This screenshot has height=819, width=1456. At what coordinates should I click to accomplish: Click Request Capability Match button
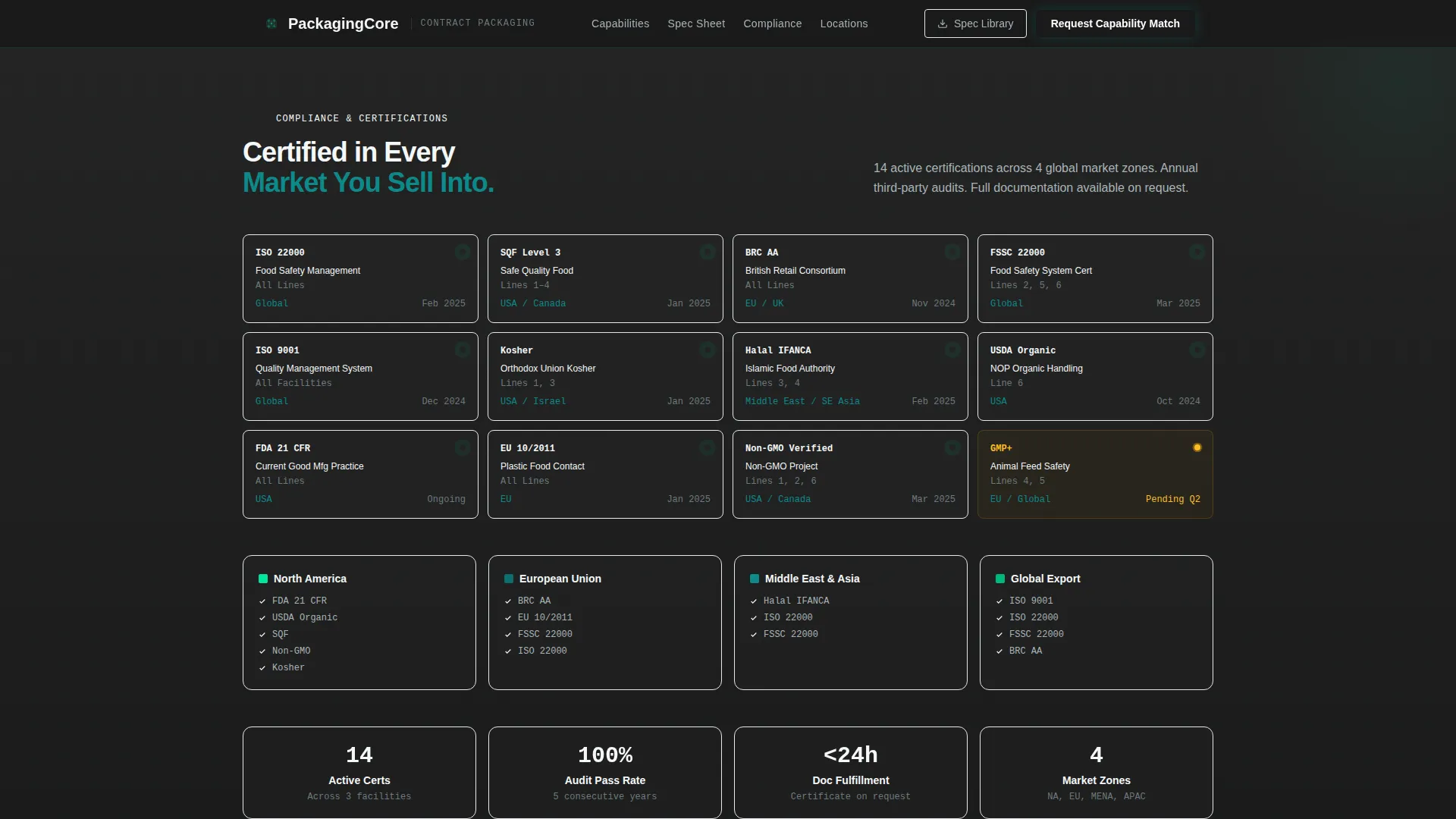click(x=1115, y=24)
